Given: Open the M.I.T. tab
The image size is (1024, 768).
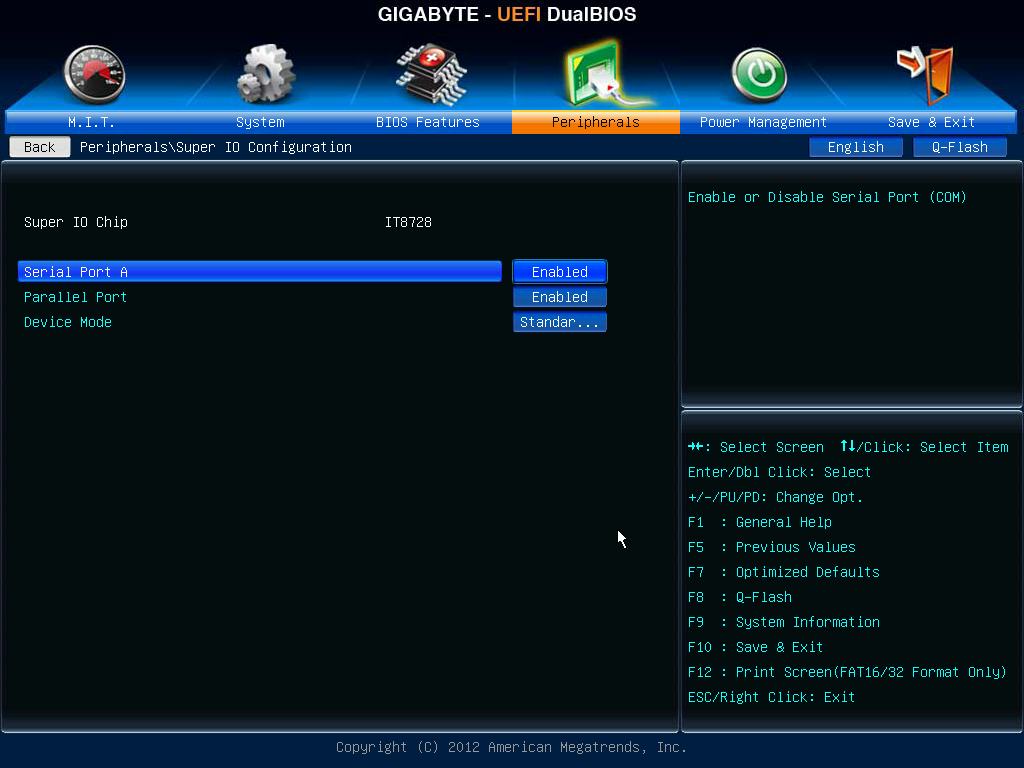Looking at the screenshot, I should [x=91, y=122].
